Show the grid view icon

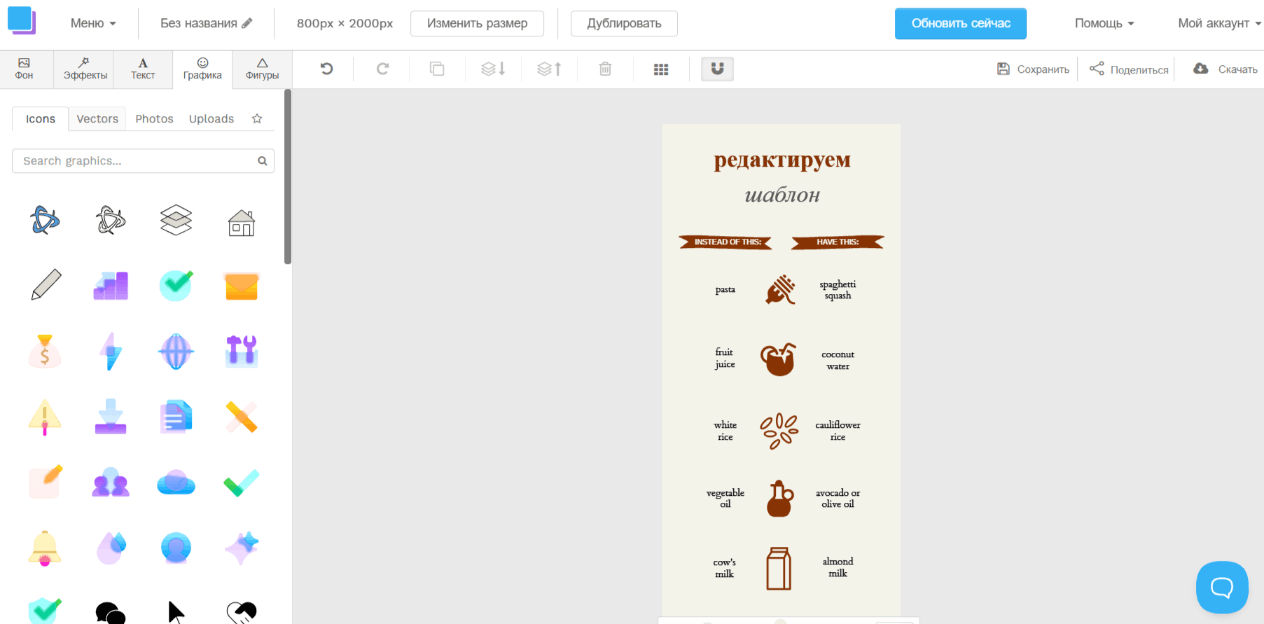661,69
